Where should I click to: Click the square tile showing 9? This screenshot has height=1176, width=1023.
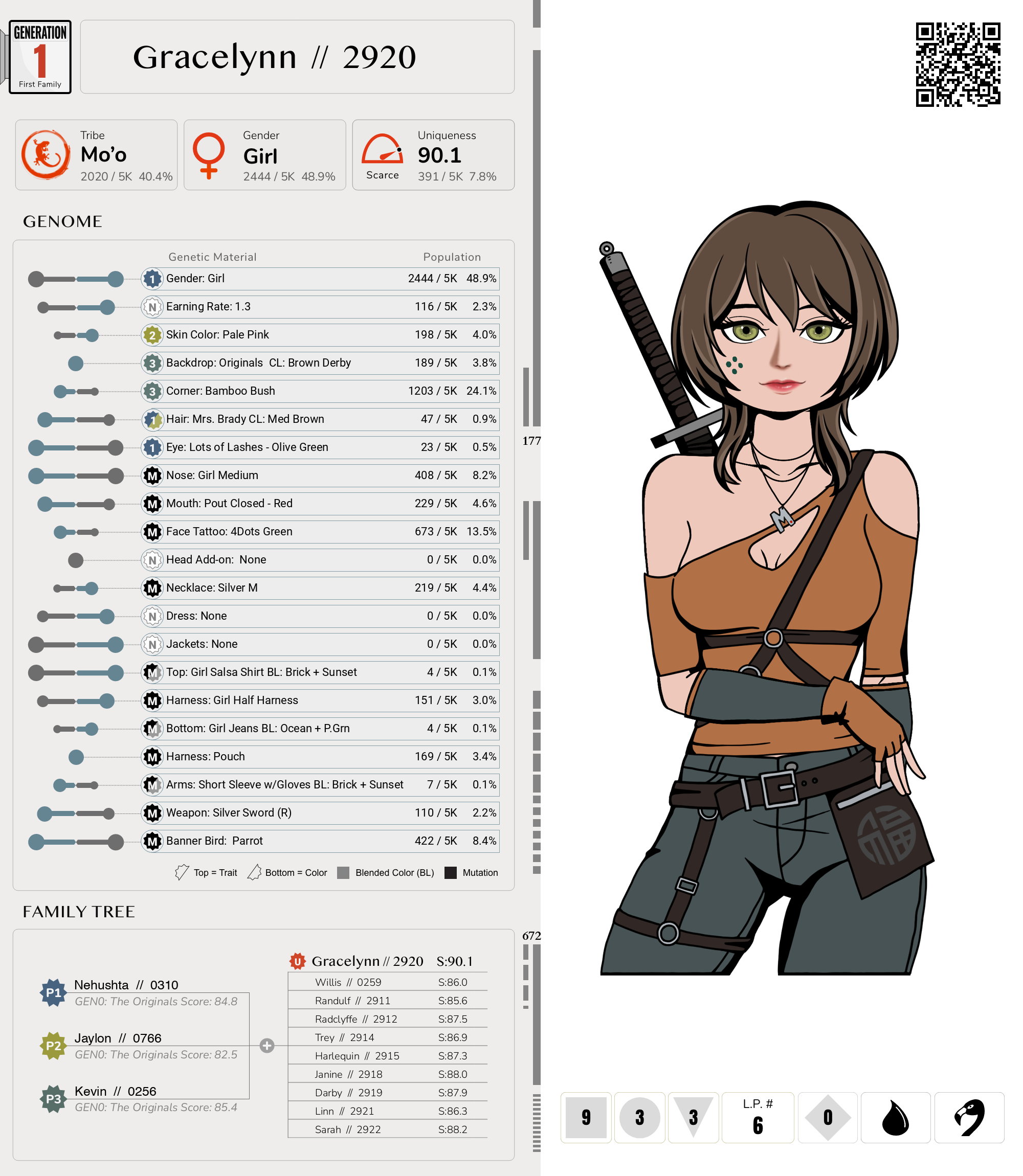[x=586, y=1117]
